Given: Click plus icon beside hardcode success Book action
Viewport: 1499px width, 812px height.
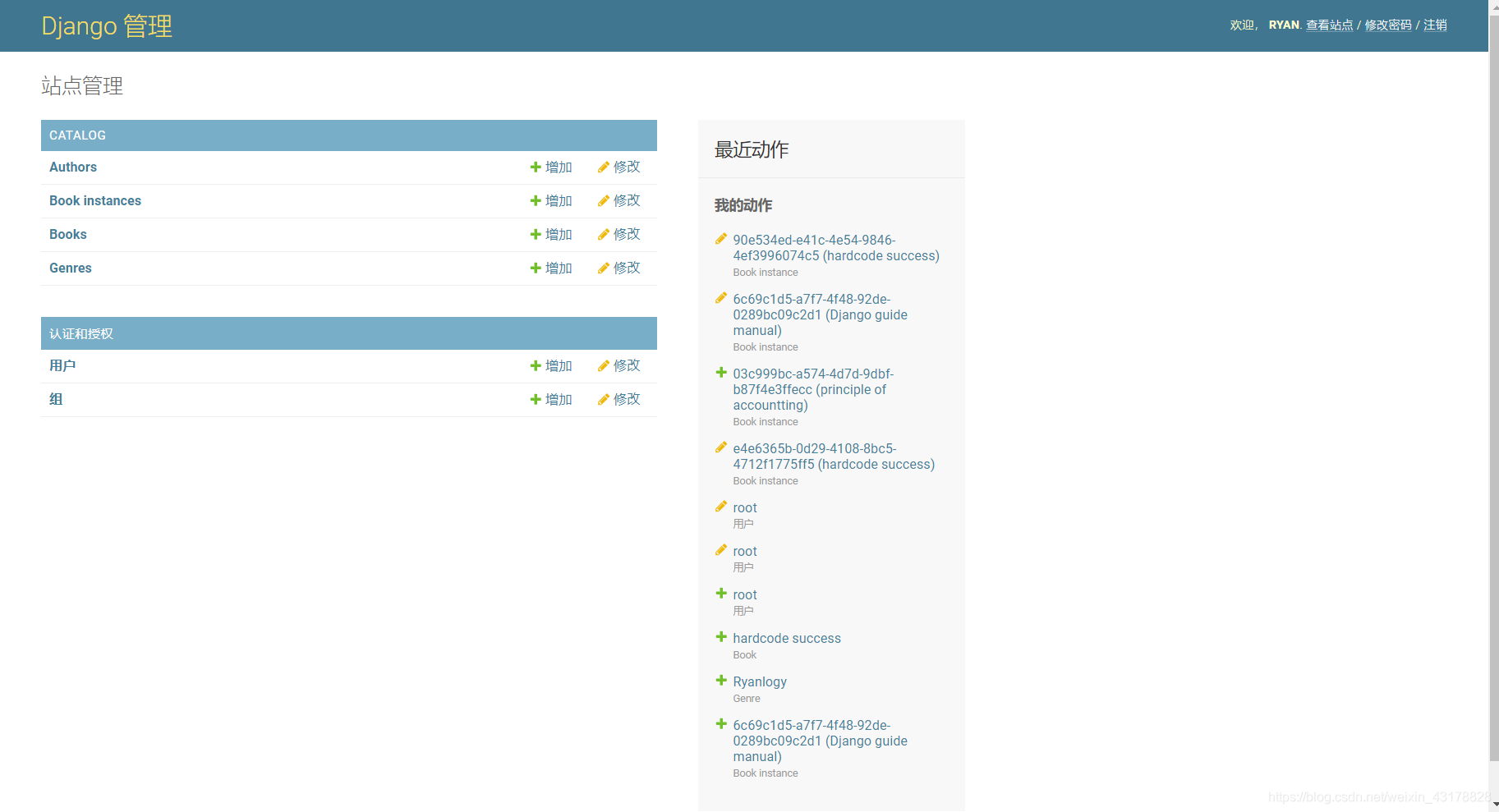Looking at the screenshot, I should (721, 637).
